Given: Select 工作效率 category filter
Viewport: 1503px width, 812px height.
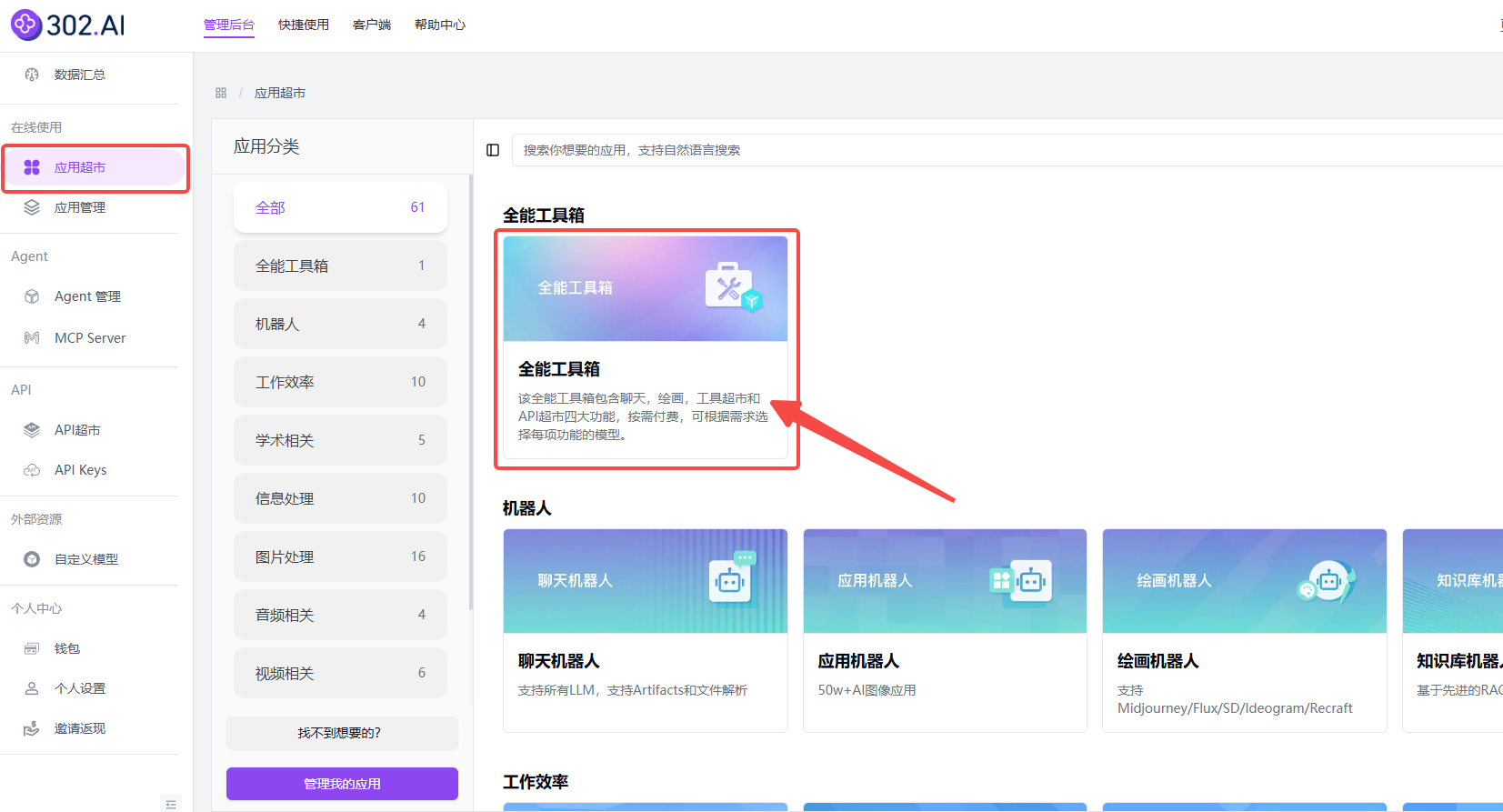Looking at the screenshot, I should (340, 382).
